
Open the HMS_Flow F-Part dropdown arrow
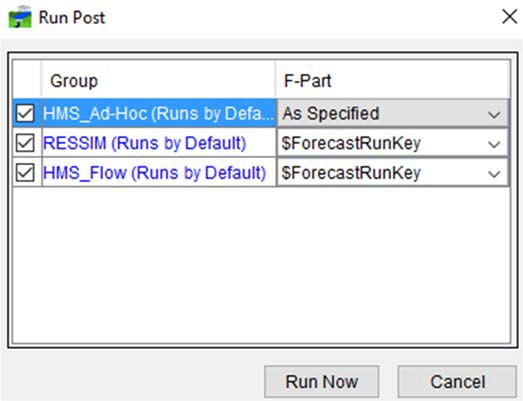494,173
